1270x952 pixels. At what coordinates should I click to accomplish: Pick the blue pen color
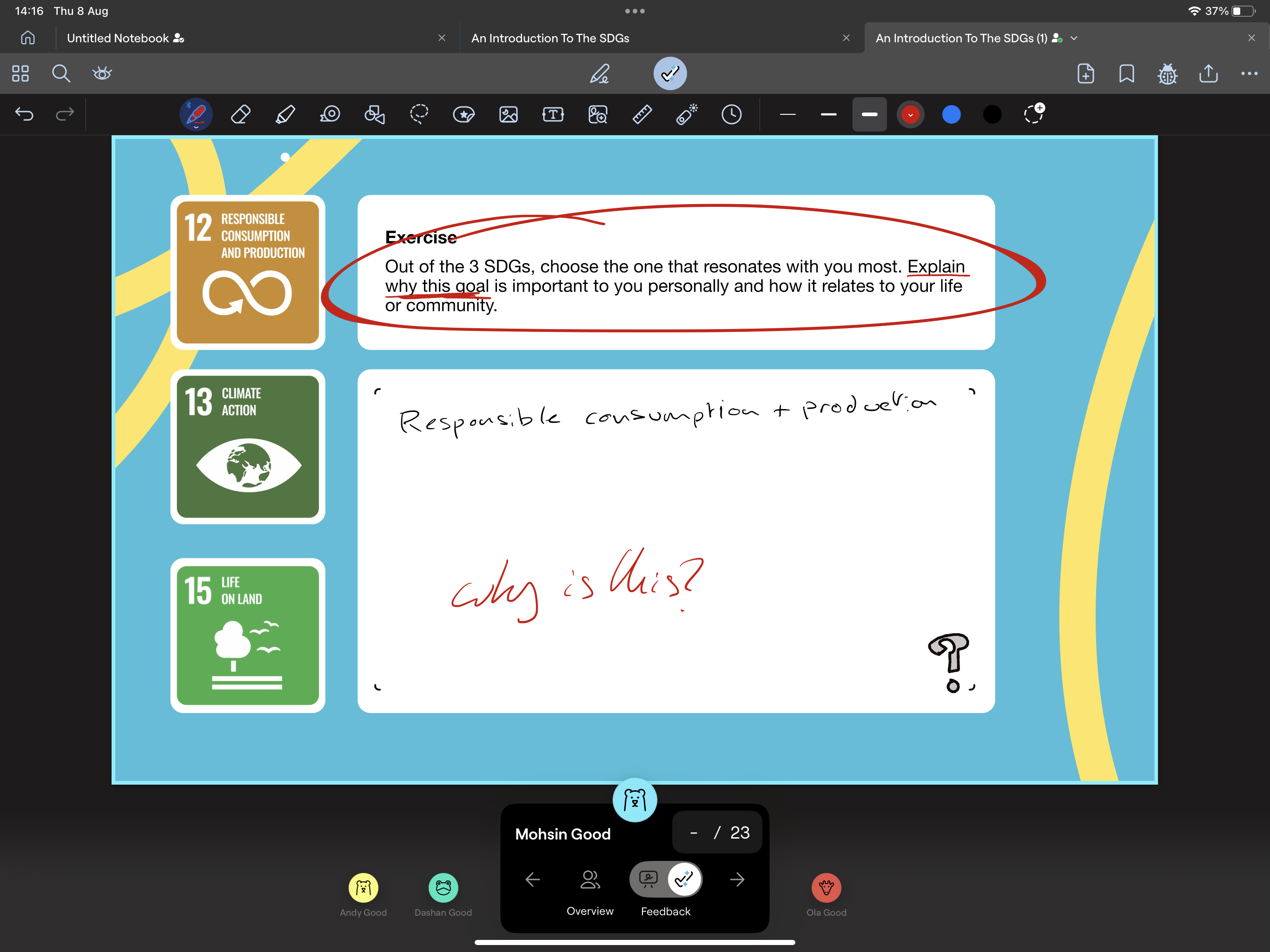click(952, 114)
